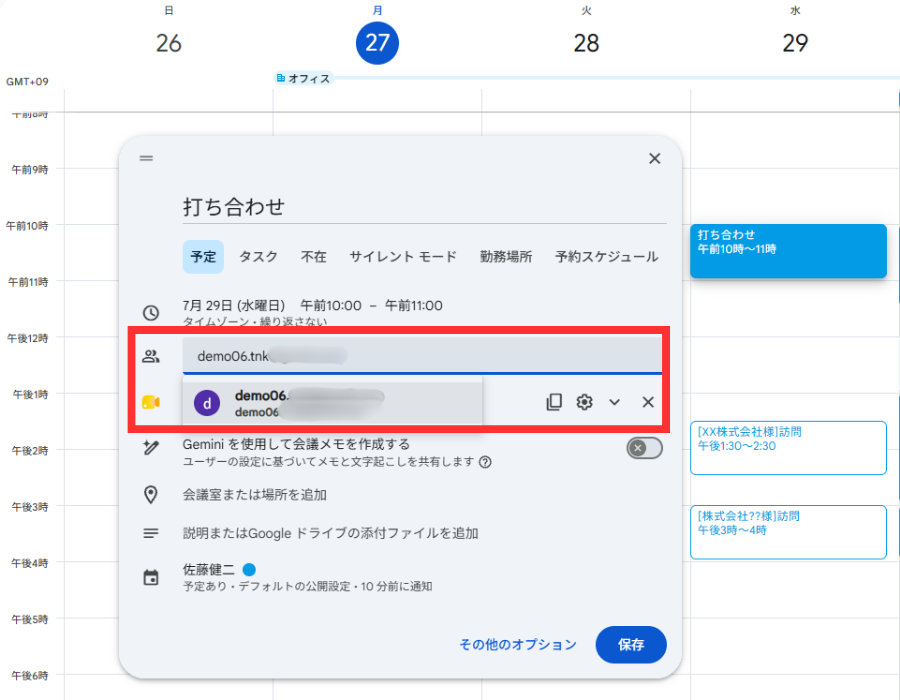Choose the demo06 guest suggestion

332,403
